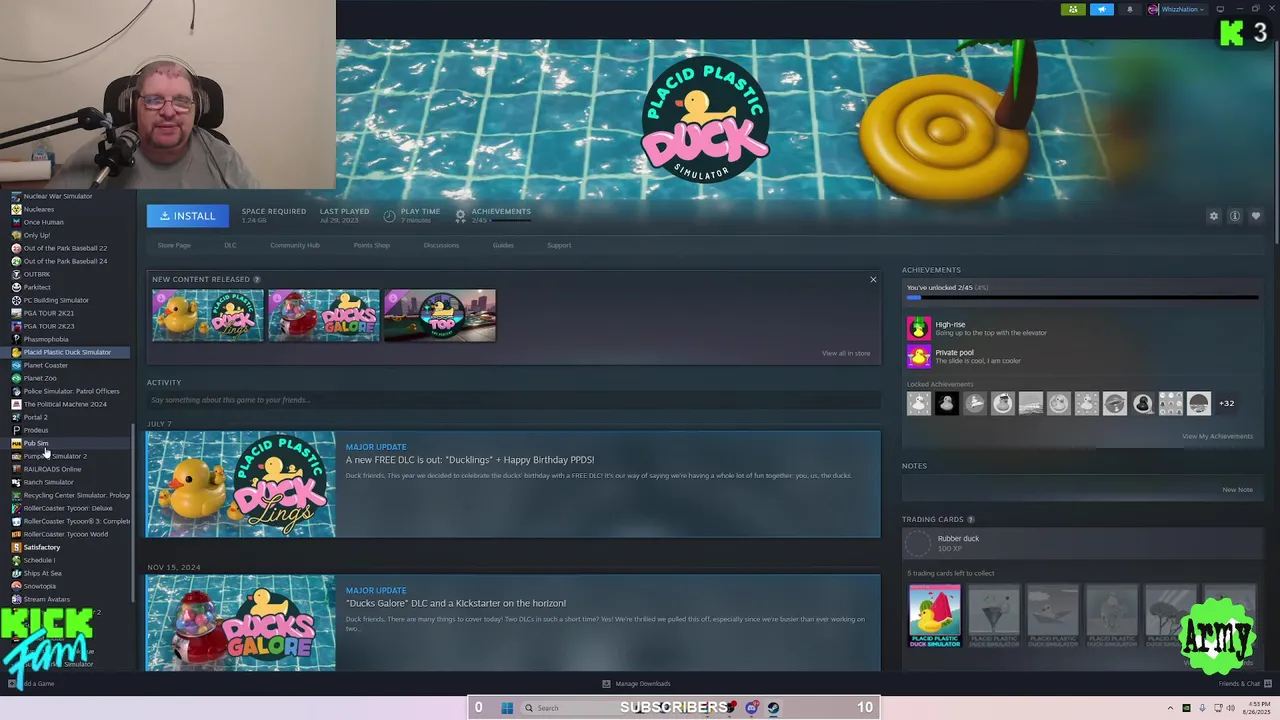Open the Private pool achievement icon
The height and width of the screenshot is (720, 1280).
click(918, 356)
